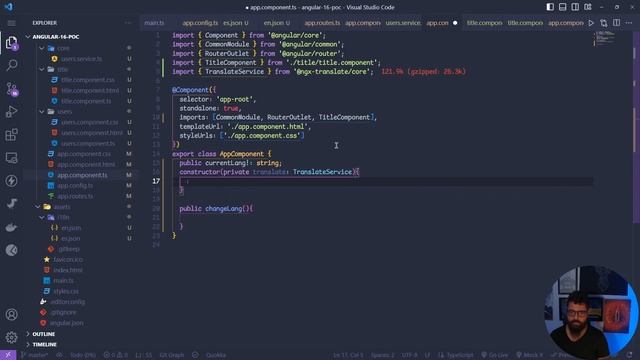The width and height of the screenshot is (640, 360).
Task: Open the Customize Layout button
Action: (588, 7)
